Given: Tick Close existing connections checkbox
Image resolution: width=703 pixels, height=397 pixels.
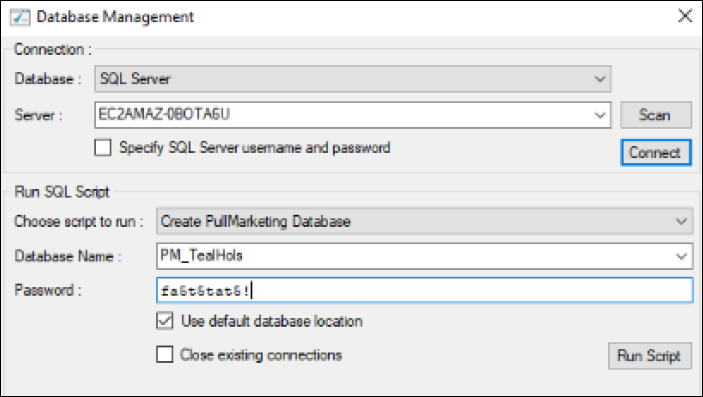Looking at the screenshot, I should point(165,354).
